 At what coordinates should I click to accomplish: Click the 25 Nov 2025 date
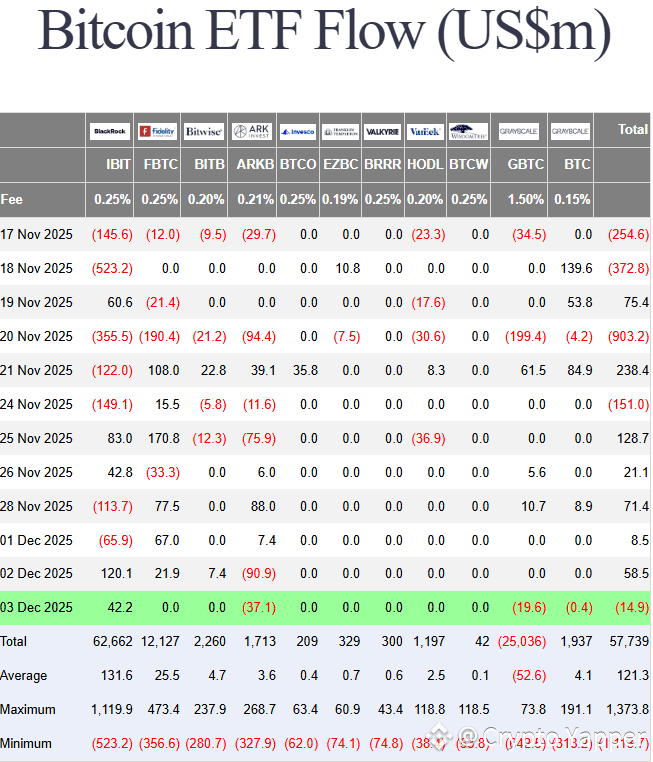[36, 438]
